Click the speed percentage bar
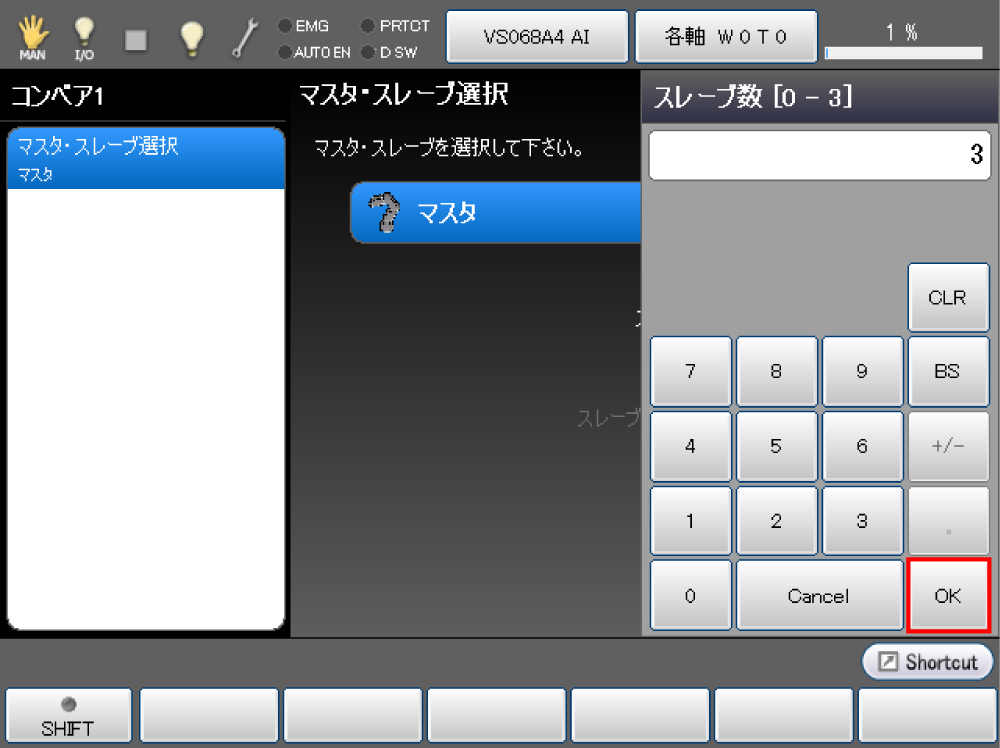The height and width of the screenshot is (748, 1000). [903, 52]
